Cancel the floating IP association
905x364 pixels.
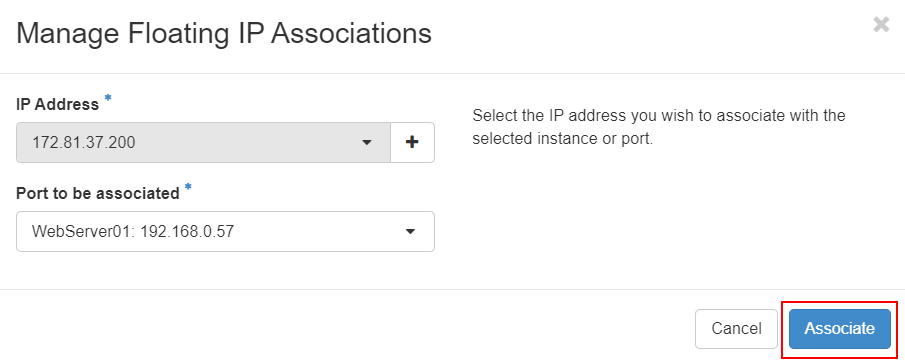click(x=736, y=329)
